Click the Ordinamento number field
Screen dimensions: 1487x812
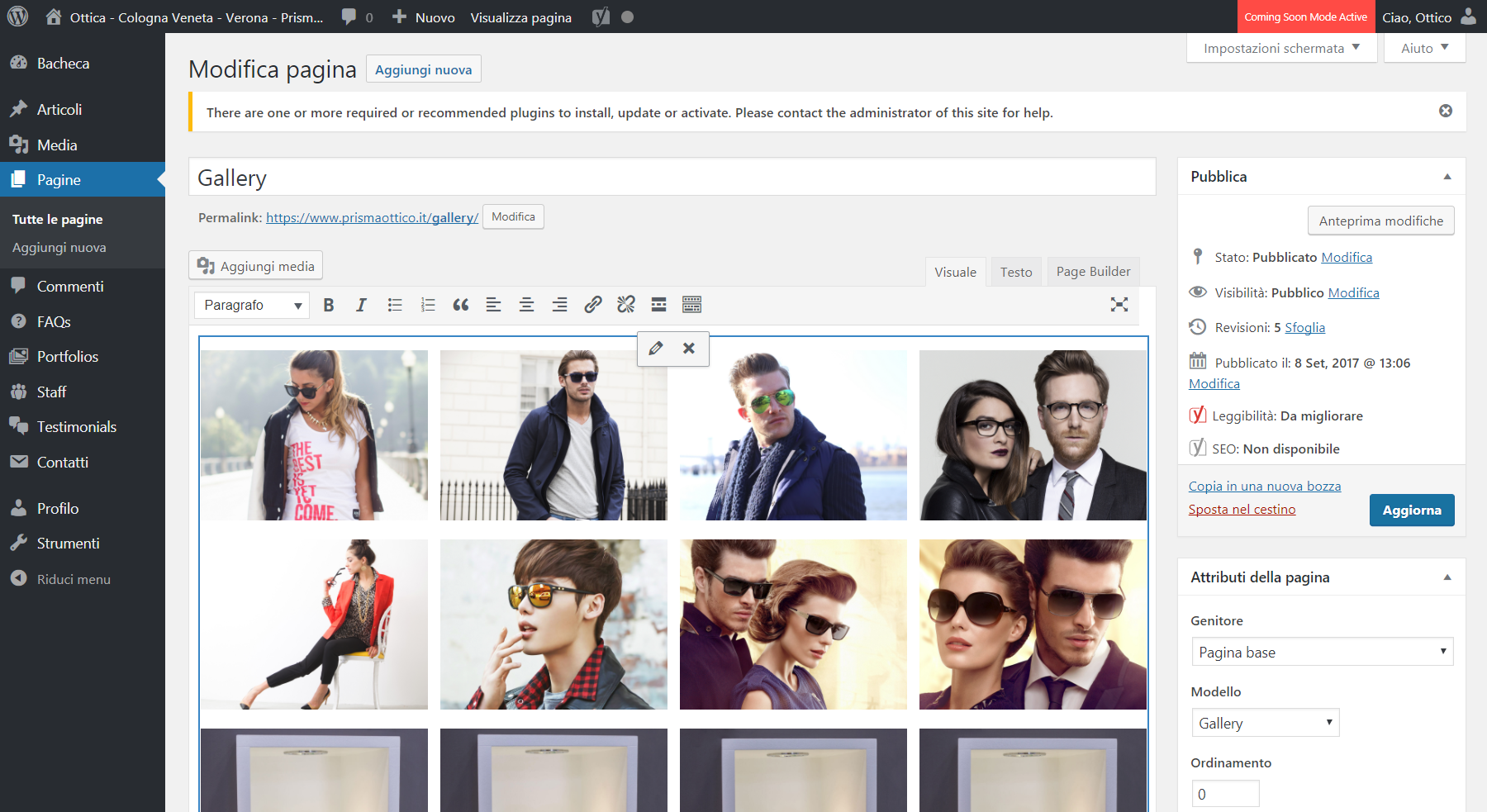click(1225, 794)
